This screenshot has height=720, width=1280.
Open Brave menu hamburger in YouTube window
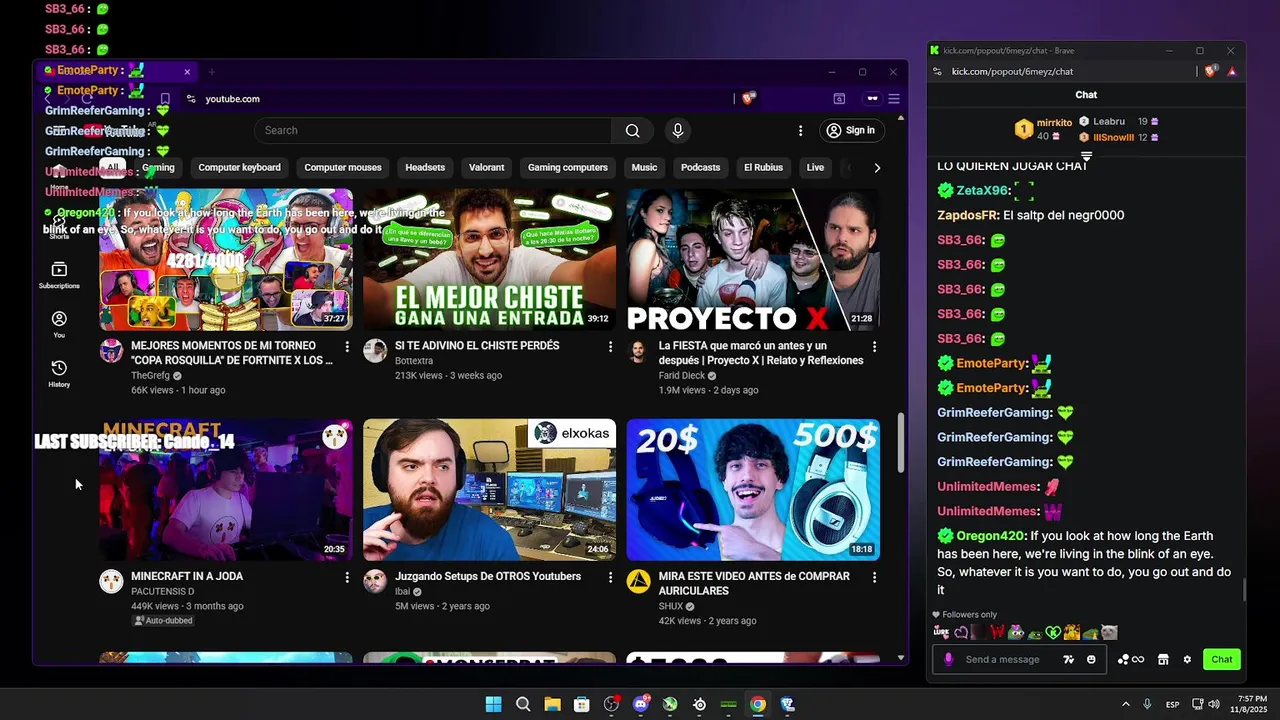[894, 98]
